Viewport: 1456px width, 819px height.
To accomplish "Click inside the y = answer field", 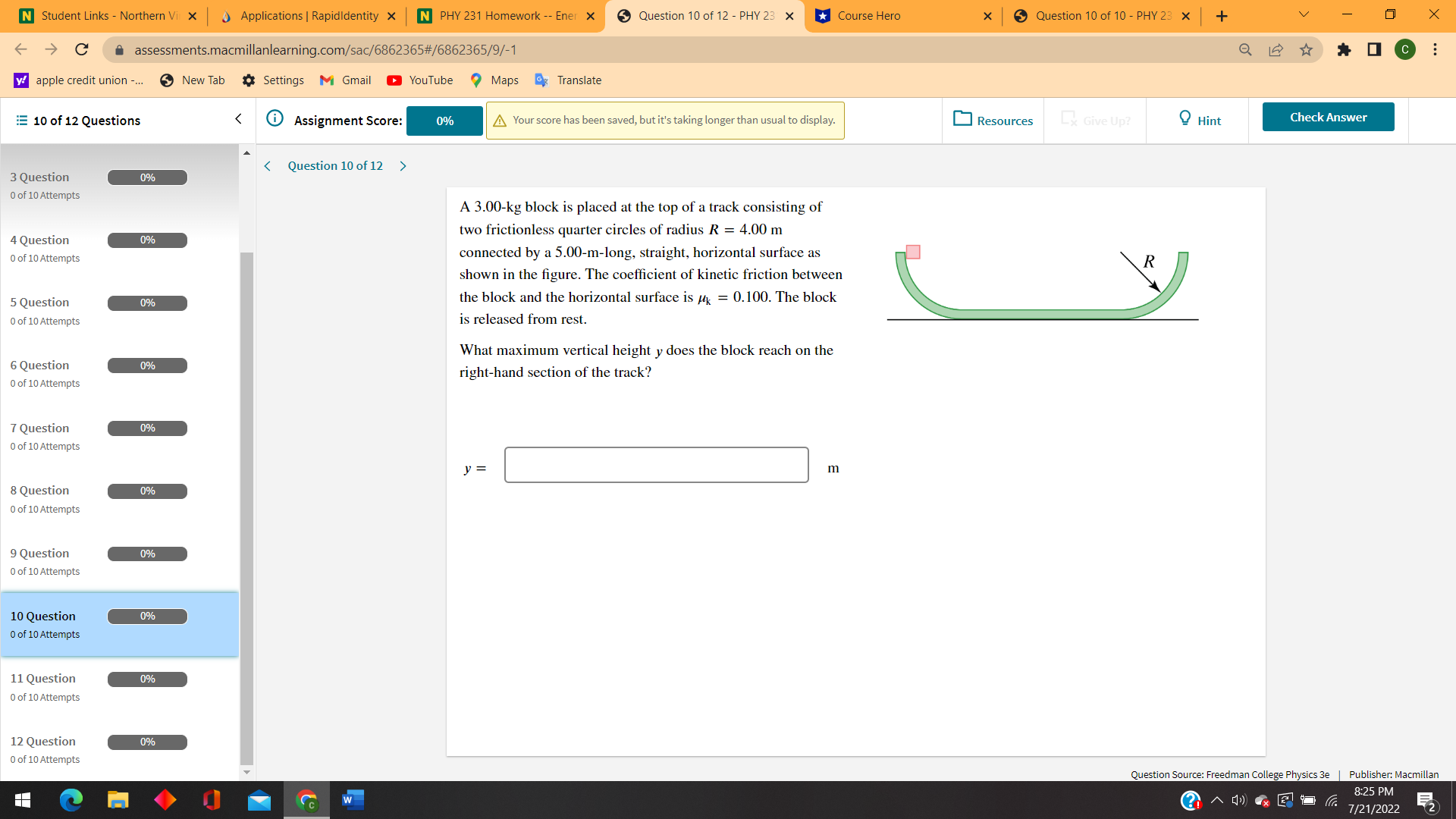I will point(655,464).
